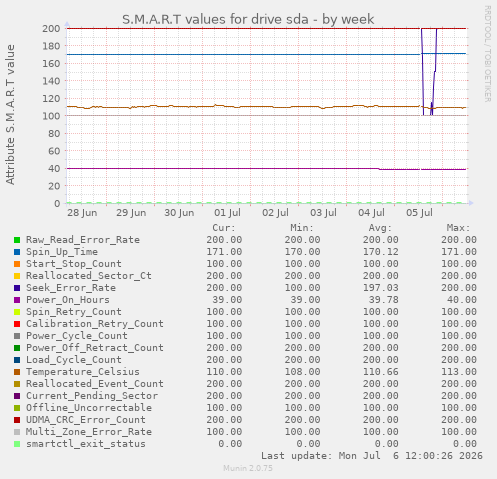Click the Seek_Error_Rate dark blue swatch
Image resolution: width=497 pixels, height=479 pixels.
coord(17,288)
